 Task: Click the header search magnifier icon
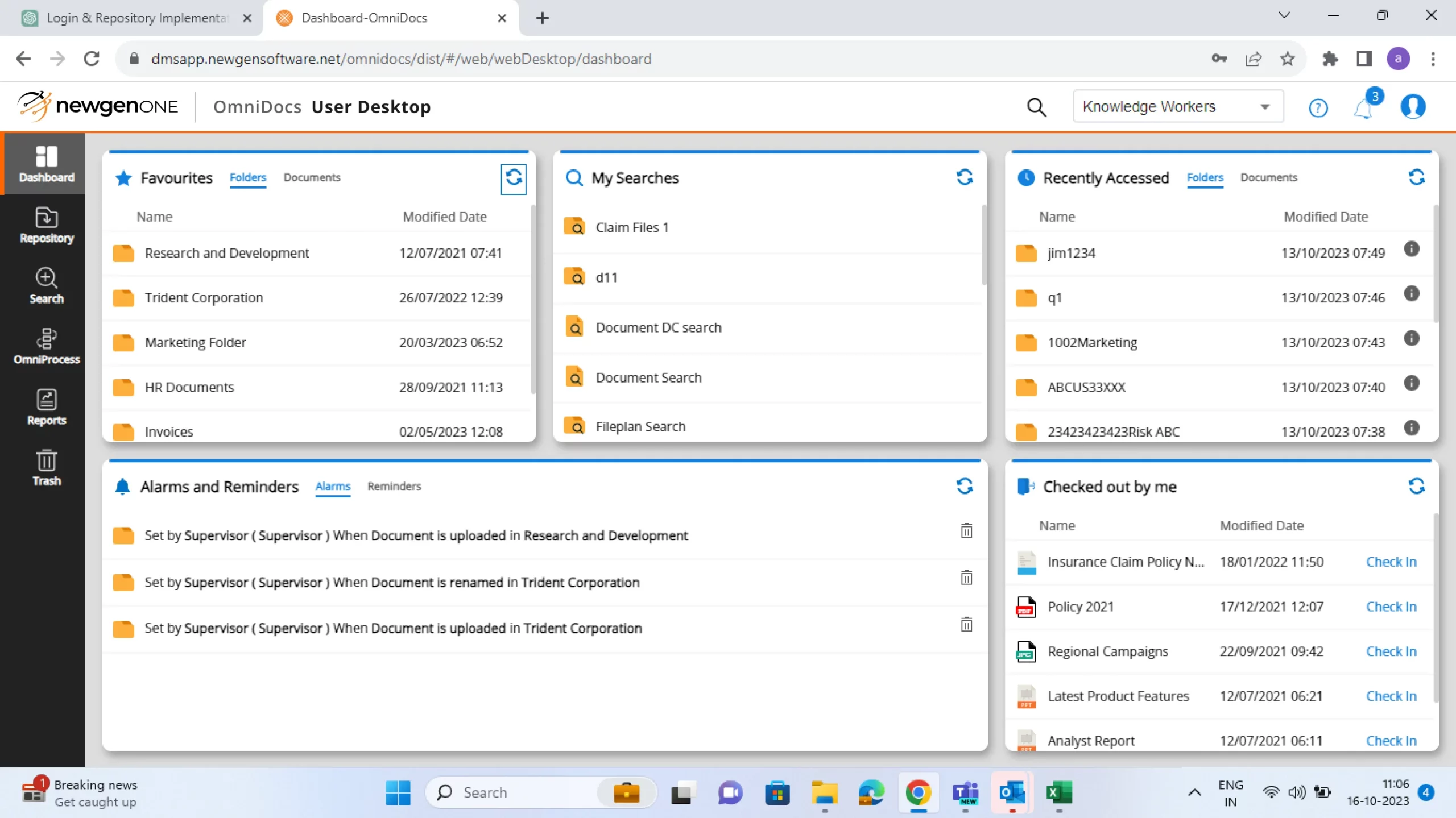1036,107
